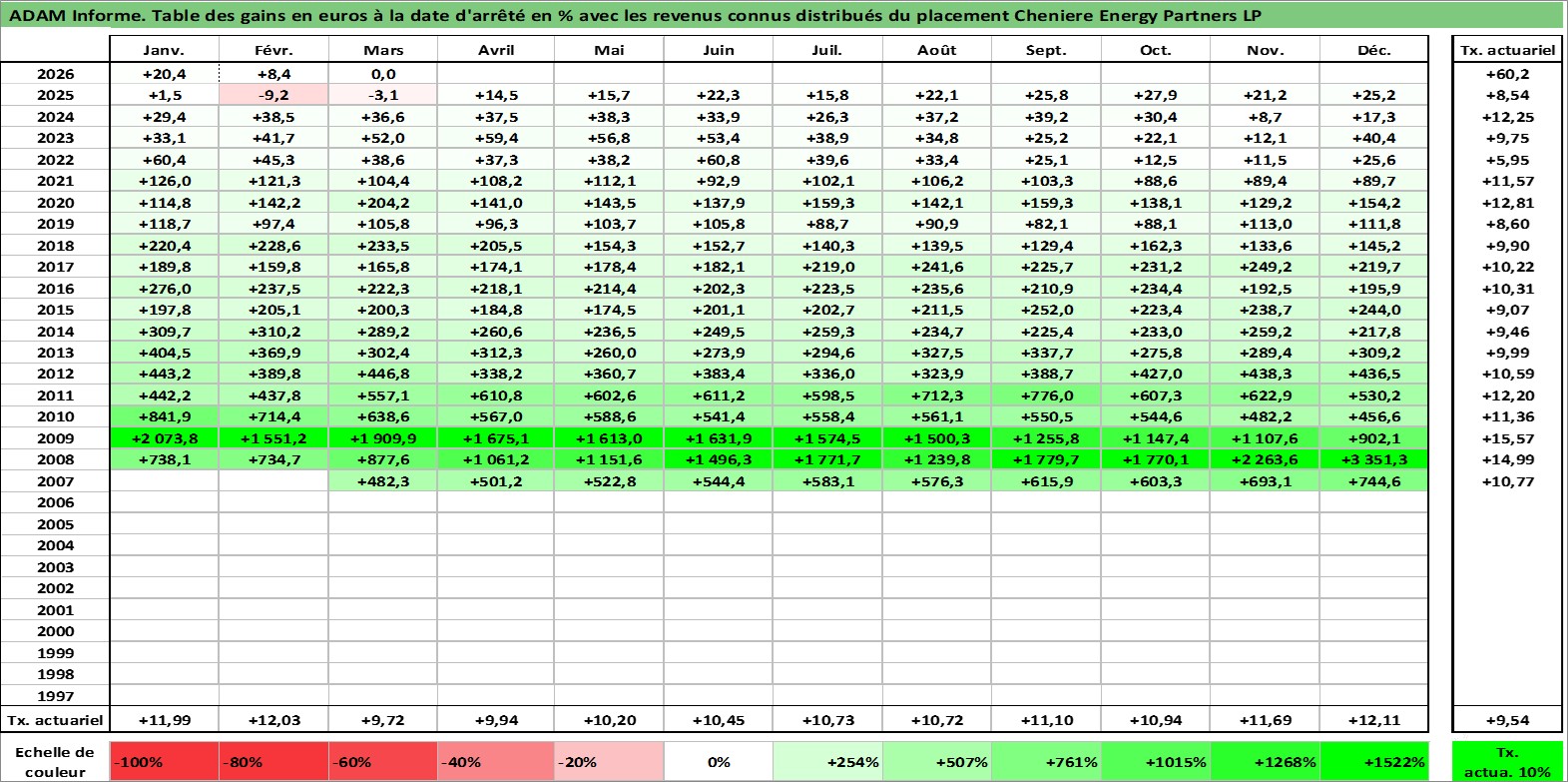Click the -60% color scale swatch

(x=383, y=761)
